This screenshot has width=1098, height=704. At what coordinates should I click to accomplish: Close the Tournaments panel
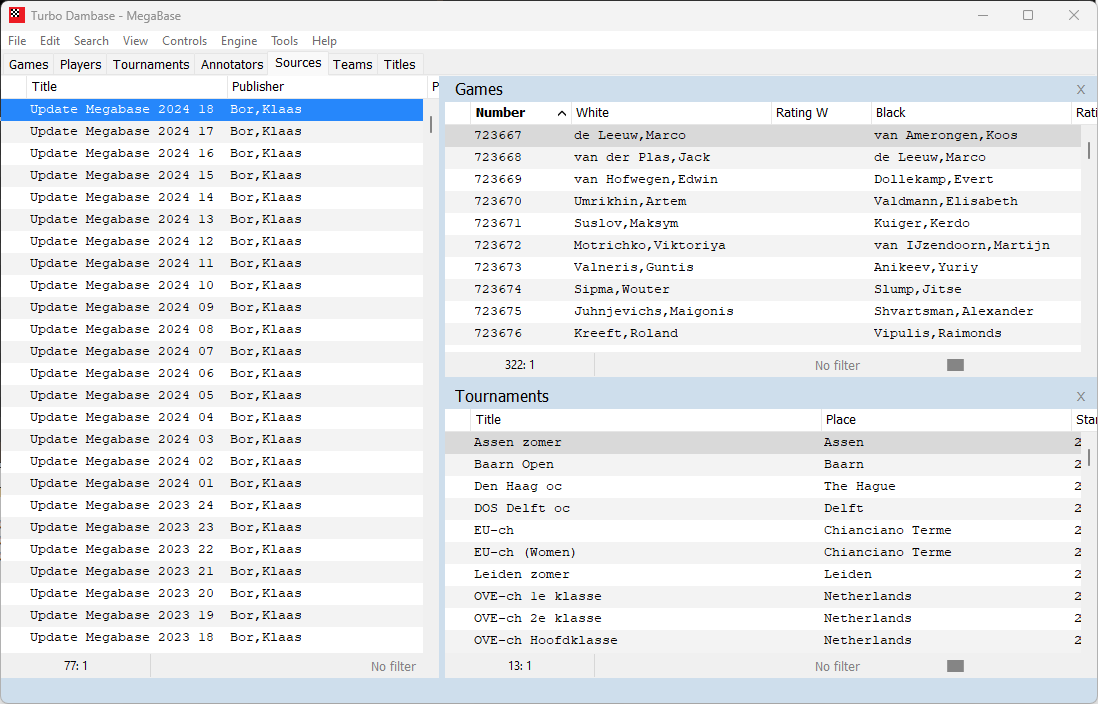(1080, 396)
